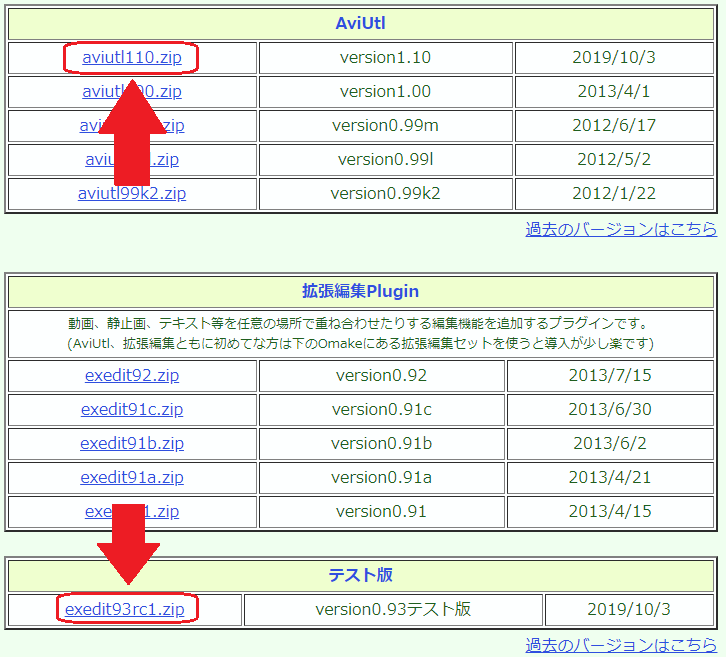Screen dimensions: 726x657
Task: Select the date 2013/4/21
Action: pos(610,477)
